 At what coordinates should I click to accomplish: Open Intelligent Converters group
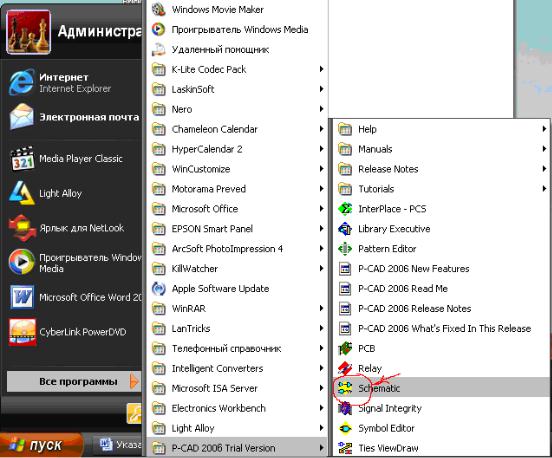(238, 368)
